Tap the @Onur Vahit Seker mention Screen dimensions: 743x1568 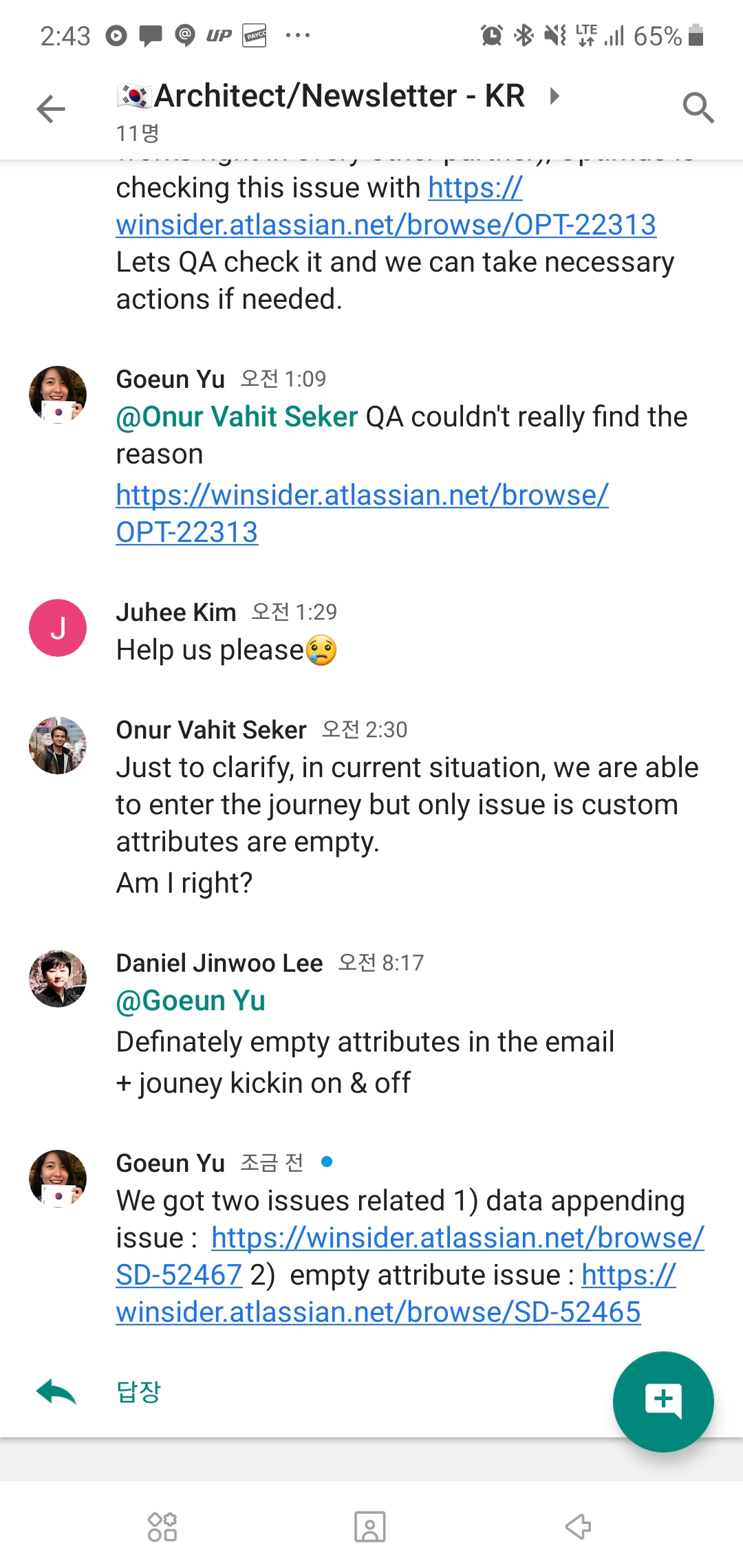point(237,417)
